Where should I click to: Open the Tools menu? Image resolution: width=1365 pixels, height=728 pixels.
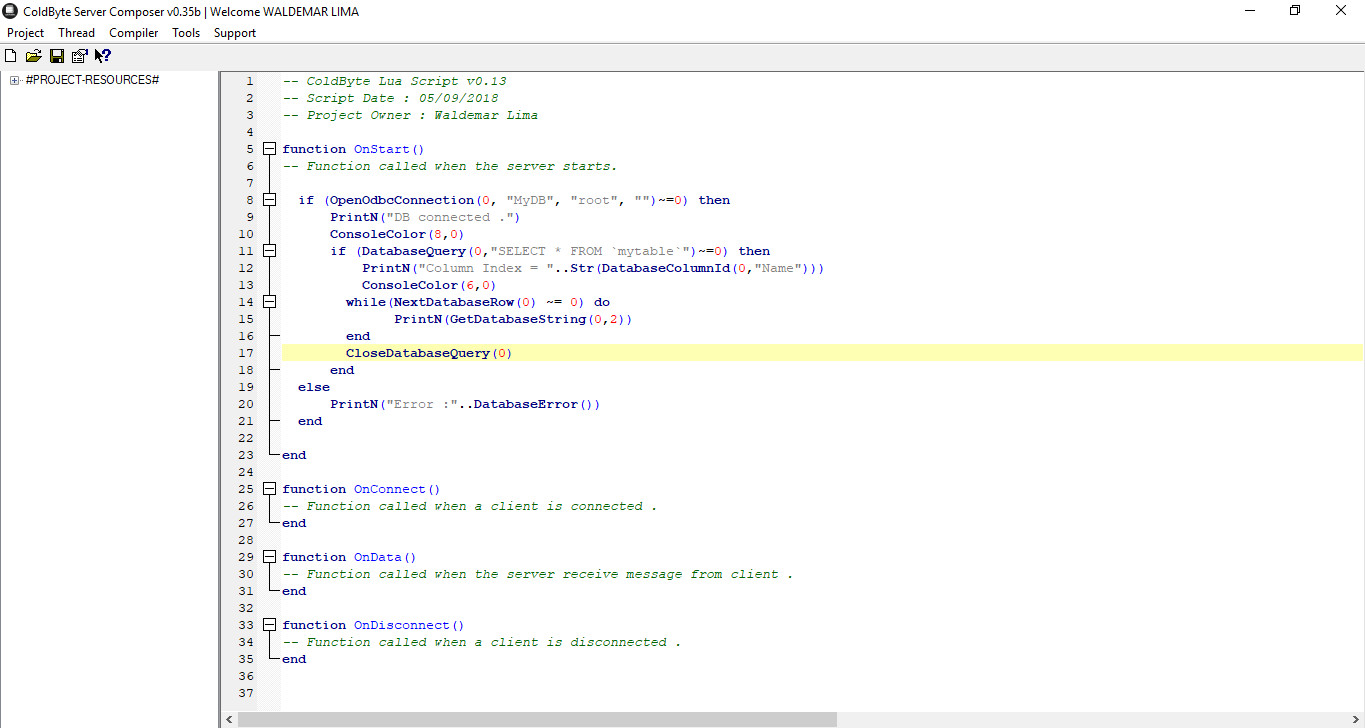coord(186,32)
